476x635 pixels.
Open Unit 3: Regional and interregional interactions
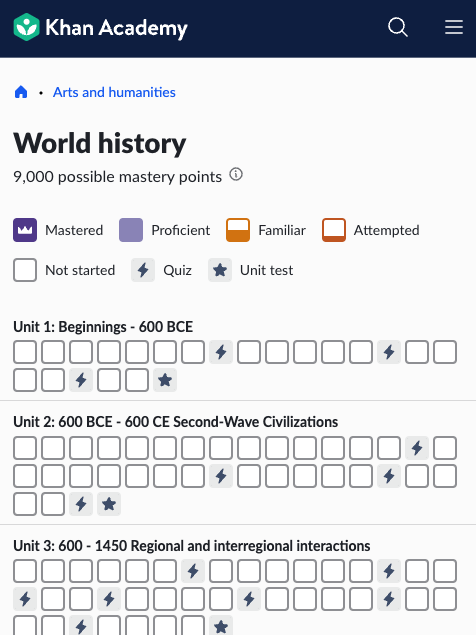tap(192, 546)
